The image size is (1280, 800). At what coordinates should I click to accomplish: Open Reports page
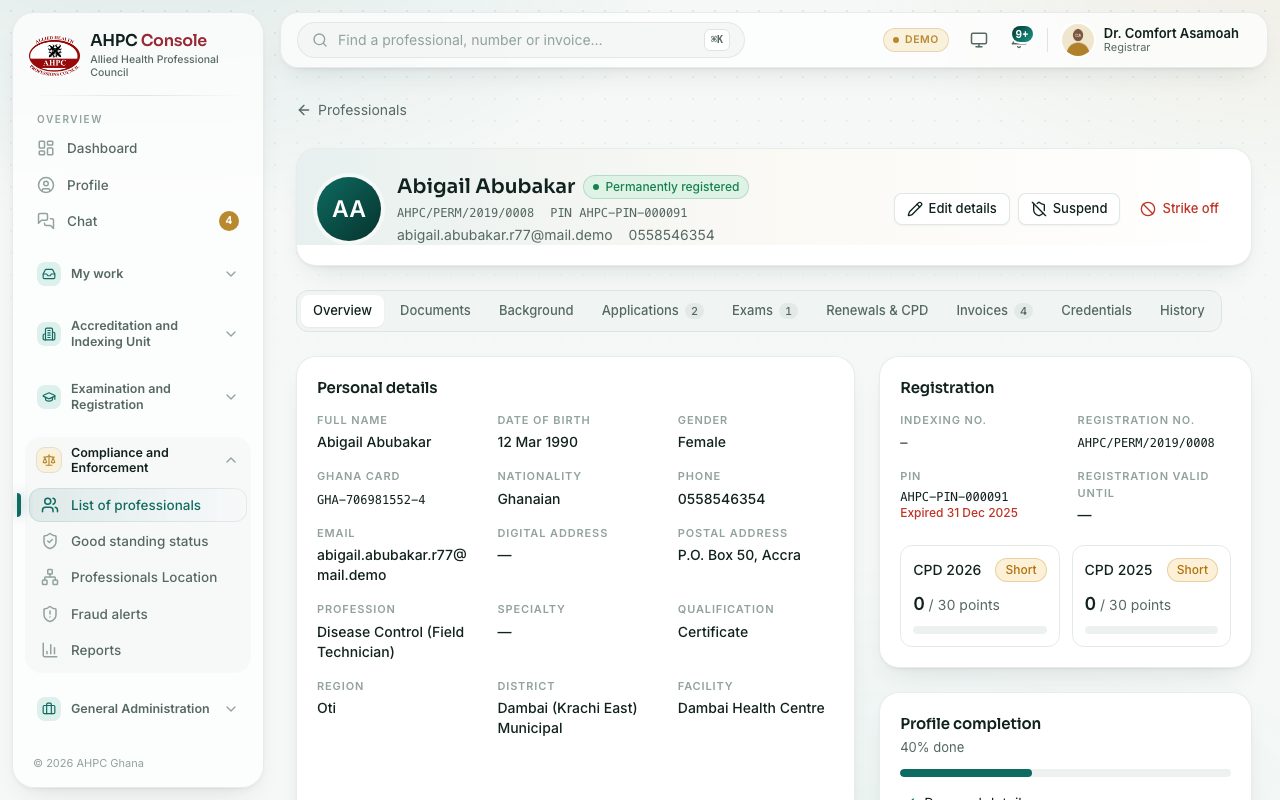point(137,650)
